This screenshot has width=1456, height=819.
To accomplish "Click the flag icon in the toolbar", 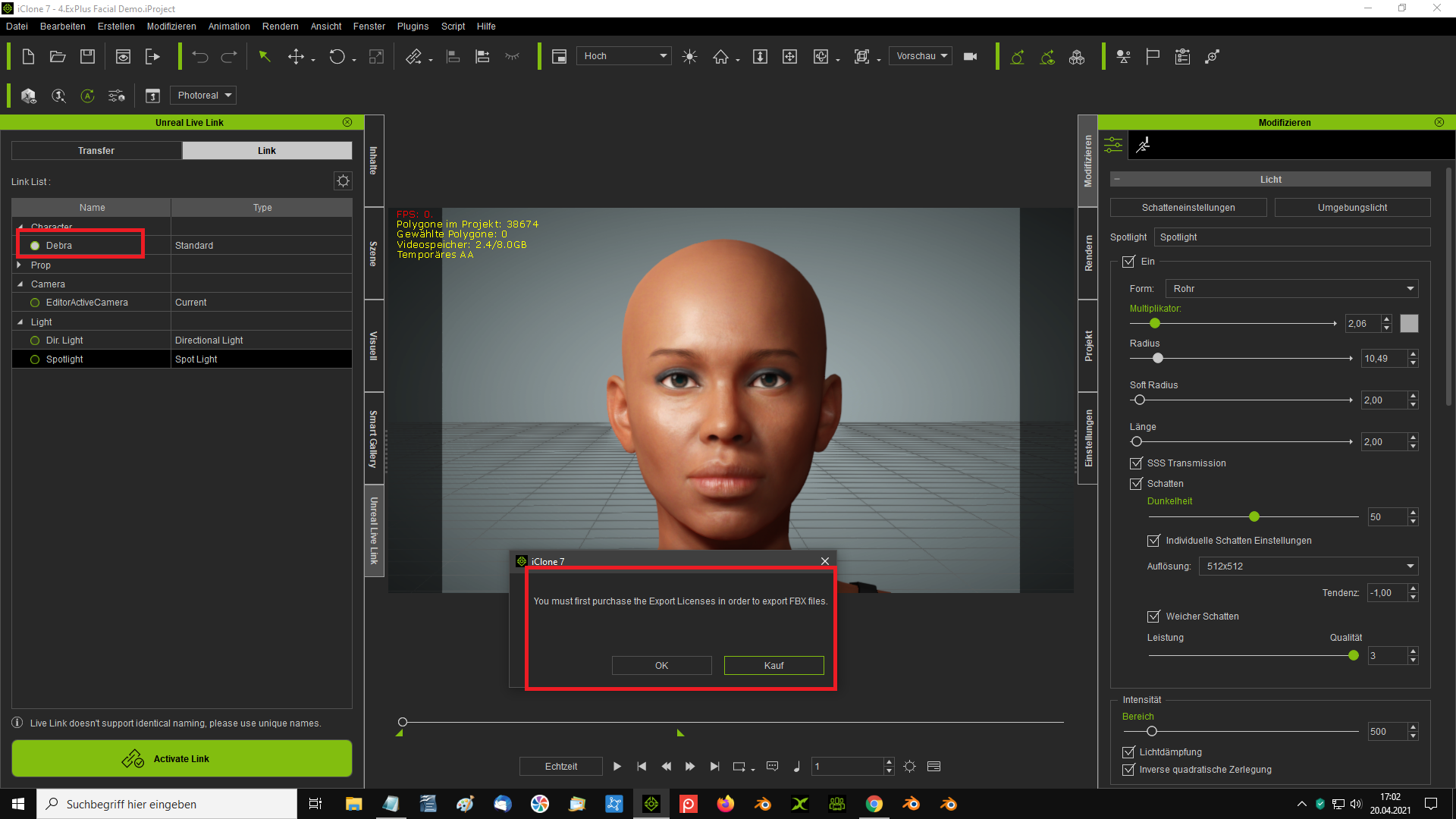I will 1153,57.
